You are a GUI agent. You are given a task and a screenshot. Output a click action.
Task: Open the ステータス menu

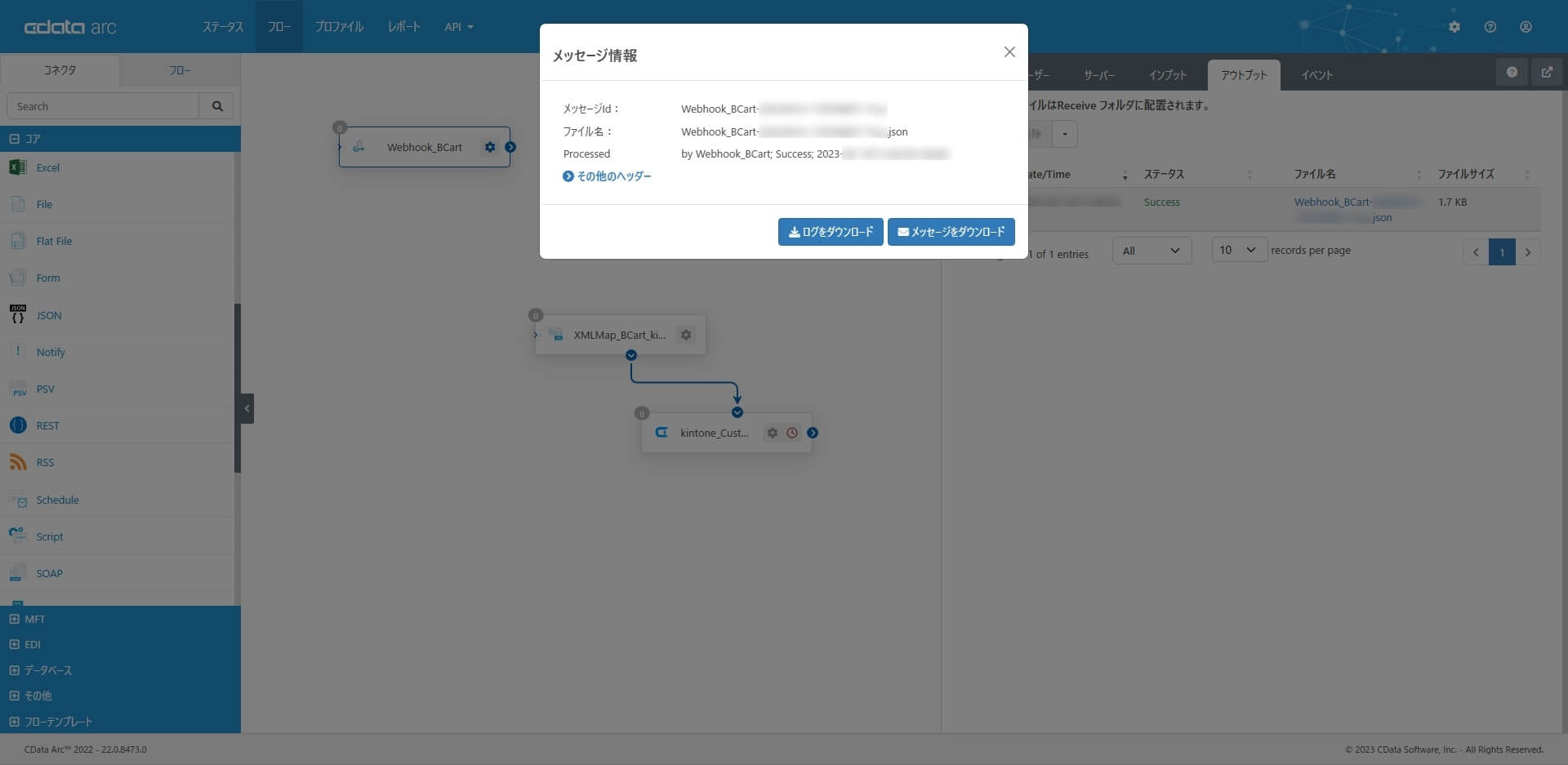pyautogui.click(x=223, y=27)
